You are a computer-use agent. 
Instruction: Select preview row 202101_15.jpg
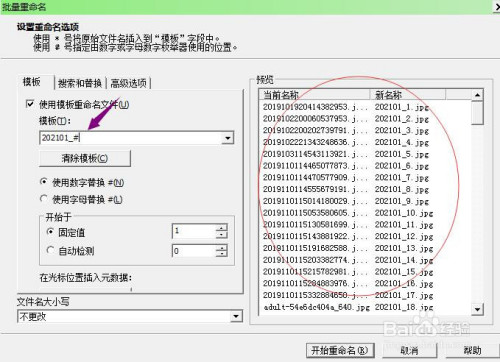[x=365, y=272]
